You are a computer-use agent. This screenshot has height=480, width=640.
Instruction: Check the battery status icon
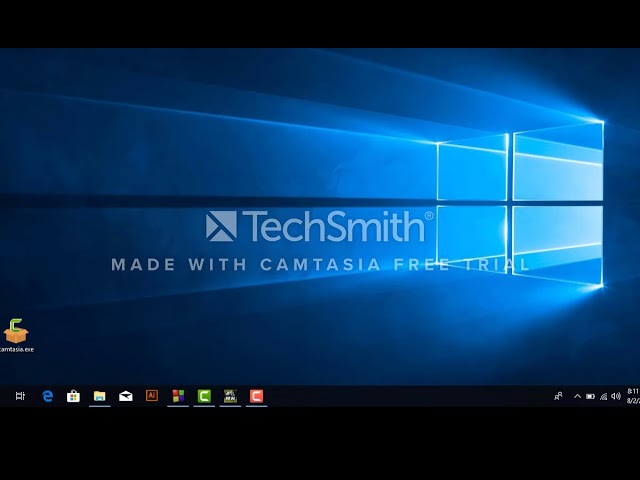(590, 396)
